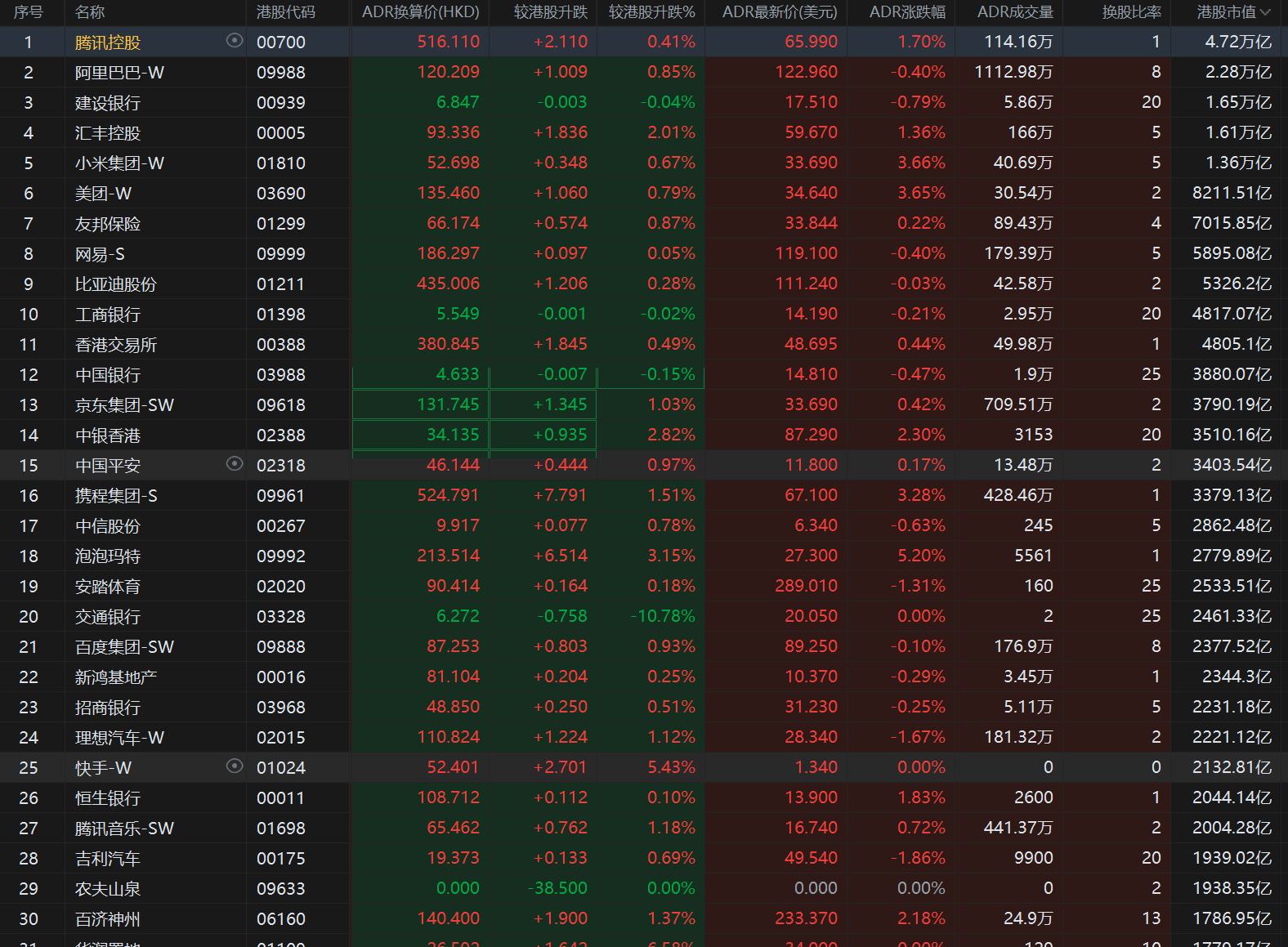
Task: Select the 工商银行 stock row
Action: tap(644, 314)
